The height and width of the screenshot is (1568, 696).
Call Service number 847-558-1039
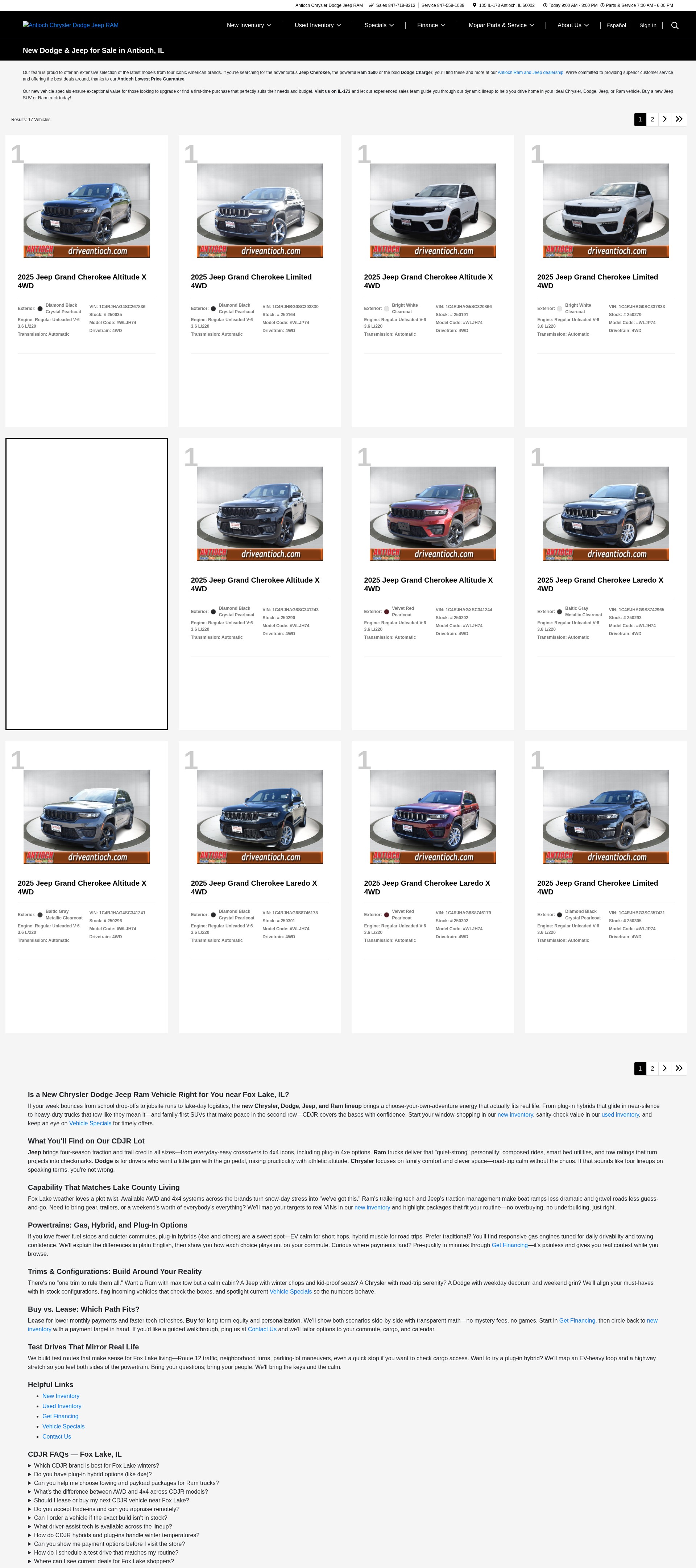[x=443, y=5]
